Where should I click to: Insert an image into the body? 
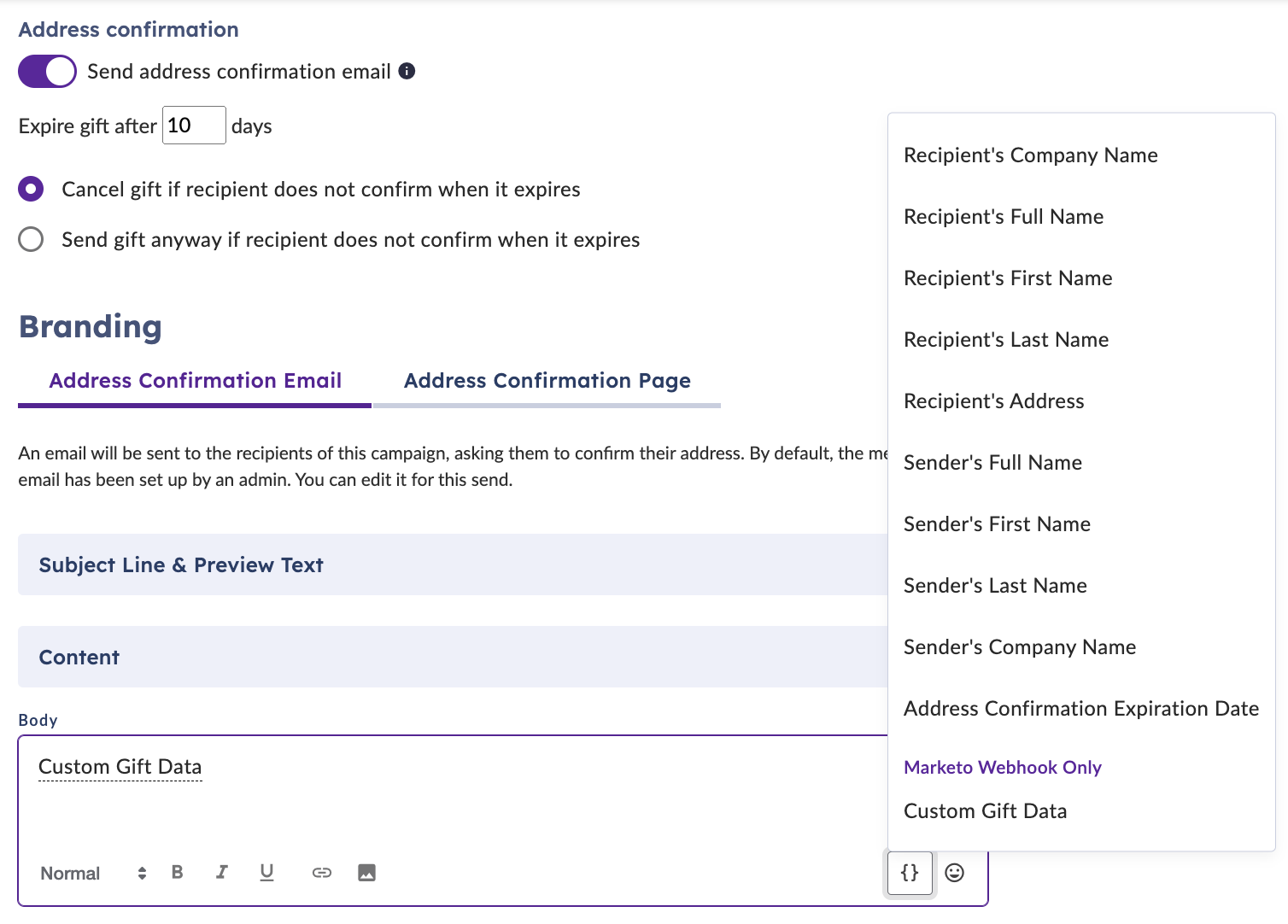(x=366, y=872)
